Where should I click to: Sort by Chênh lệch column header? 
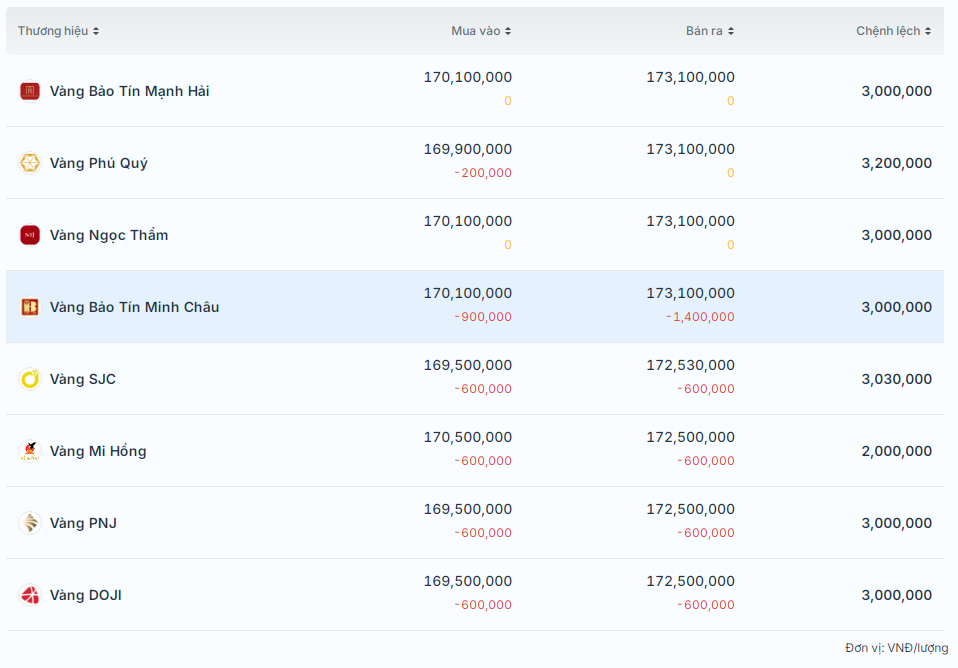893,31
